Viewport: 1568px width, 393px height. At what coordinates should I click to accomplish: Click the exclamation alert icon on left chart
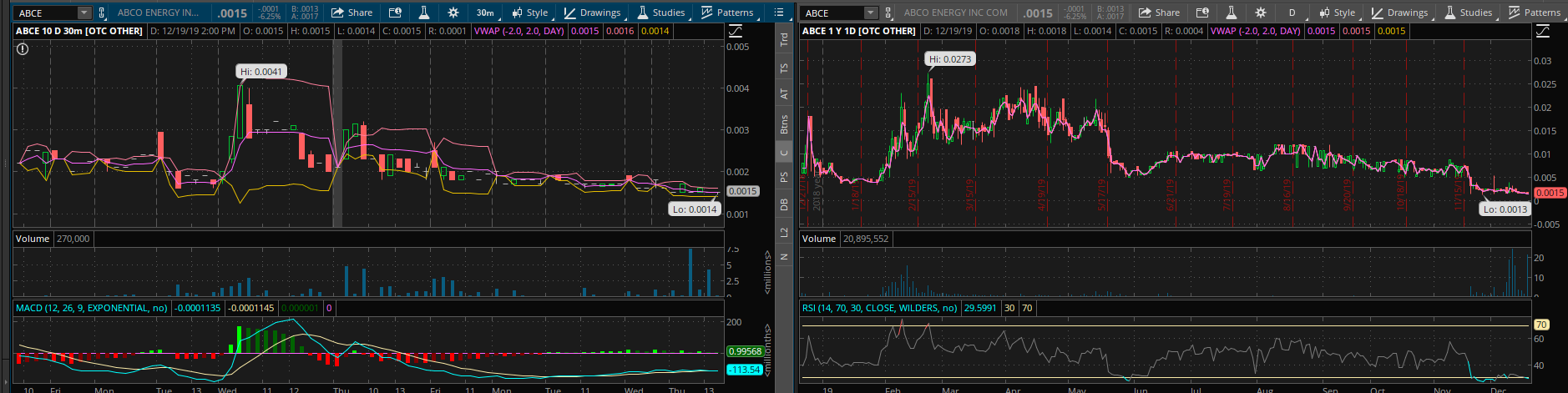tap(23, 49)
